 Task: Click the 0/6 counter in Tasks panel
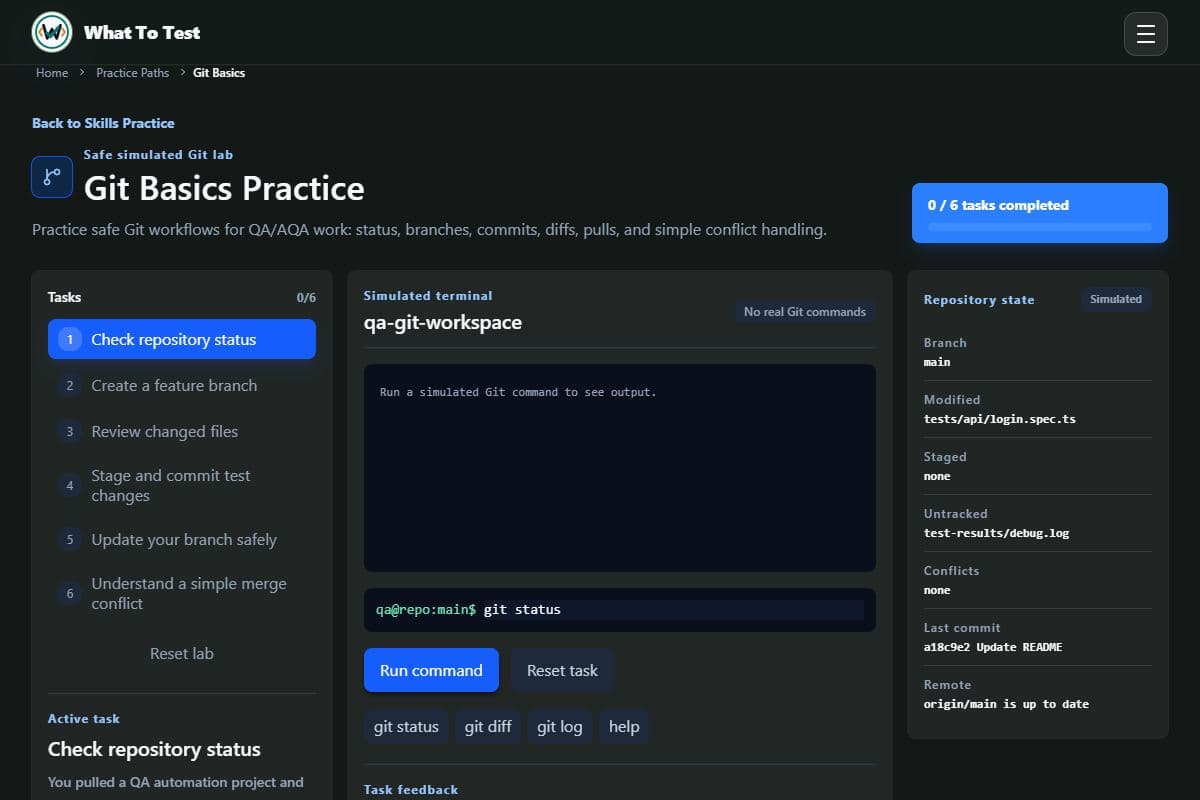tap(306, 297)
